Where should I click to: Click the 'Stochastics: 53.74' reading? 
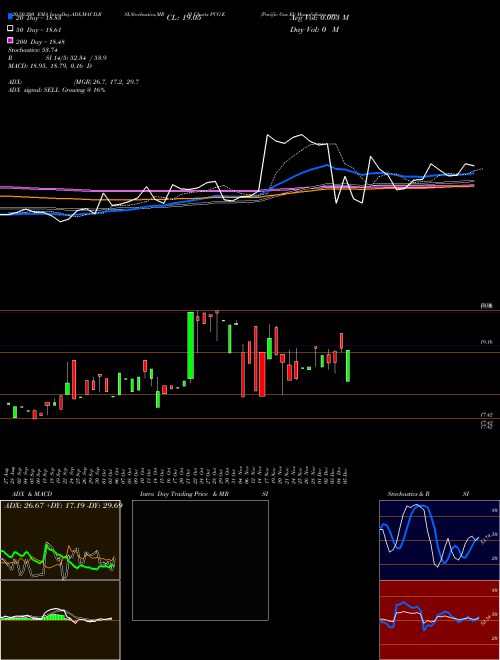[x=33, y=50]
